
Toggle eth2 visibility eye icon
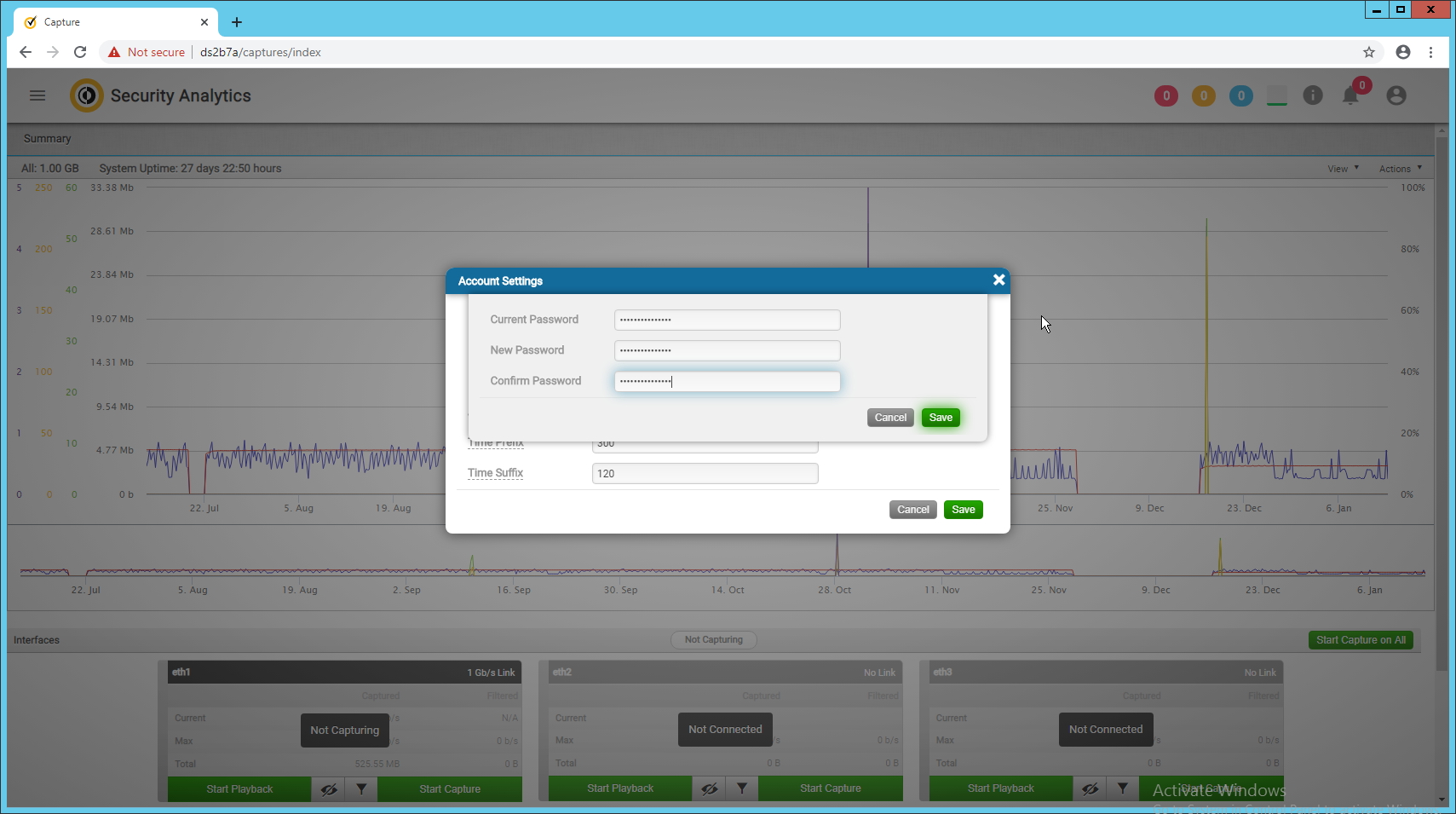point(709,789)
